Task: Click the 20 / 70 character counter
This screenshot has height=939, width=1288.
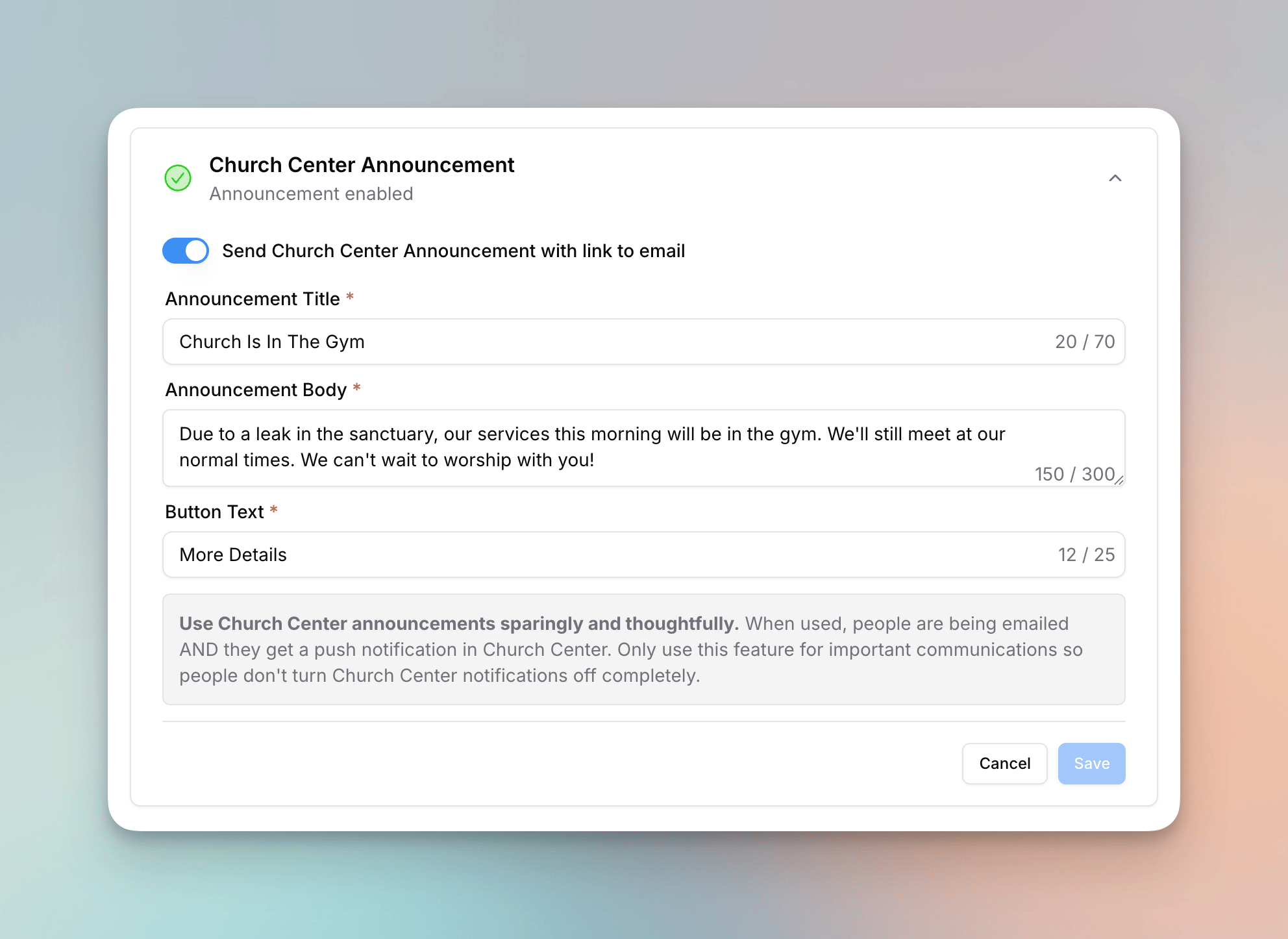Action: tap(1085, 342)
